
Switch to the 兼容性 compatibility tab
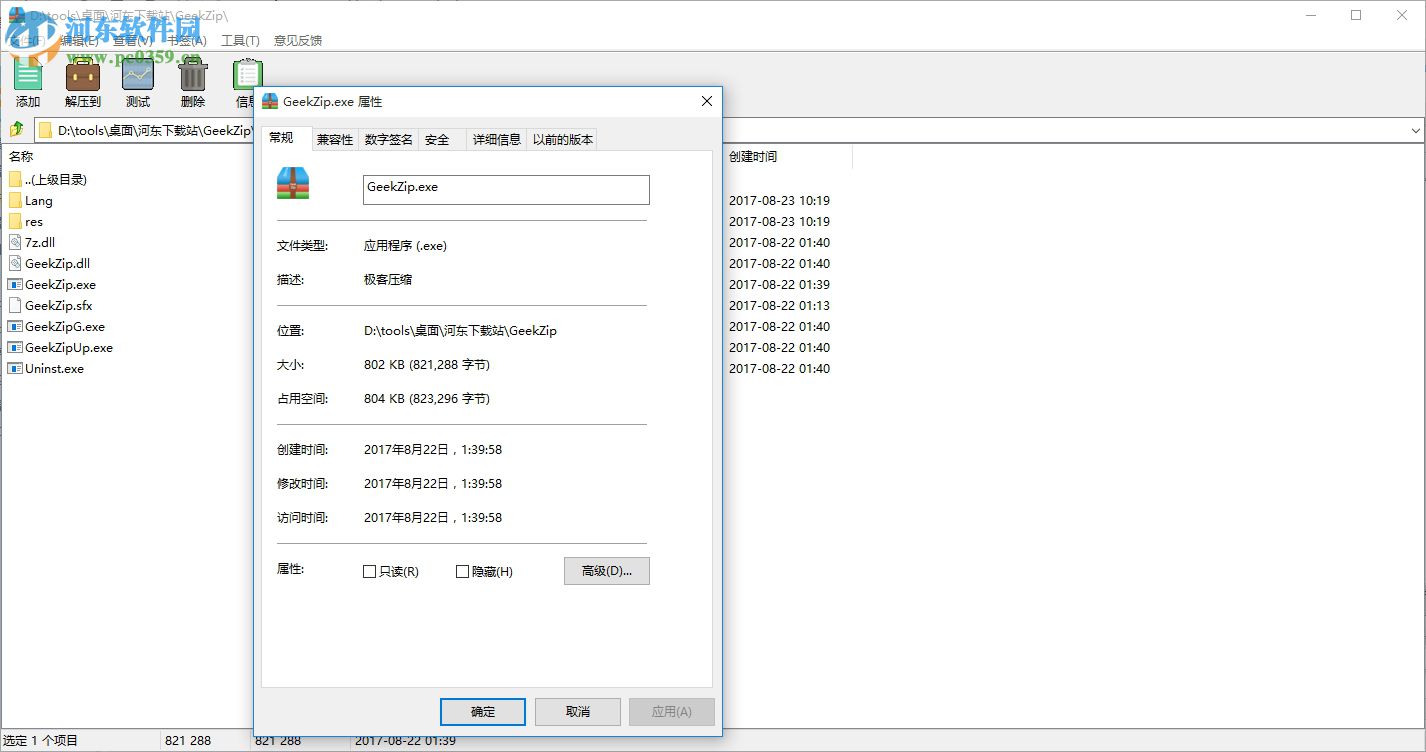tap(335, 139)
